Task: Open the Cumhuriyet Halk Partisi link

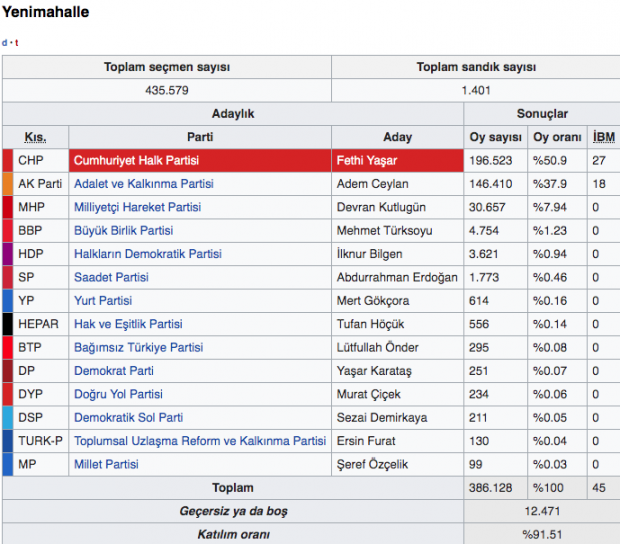Action: (137, 161)
